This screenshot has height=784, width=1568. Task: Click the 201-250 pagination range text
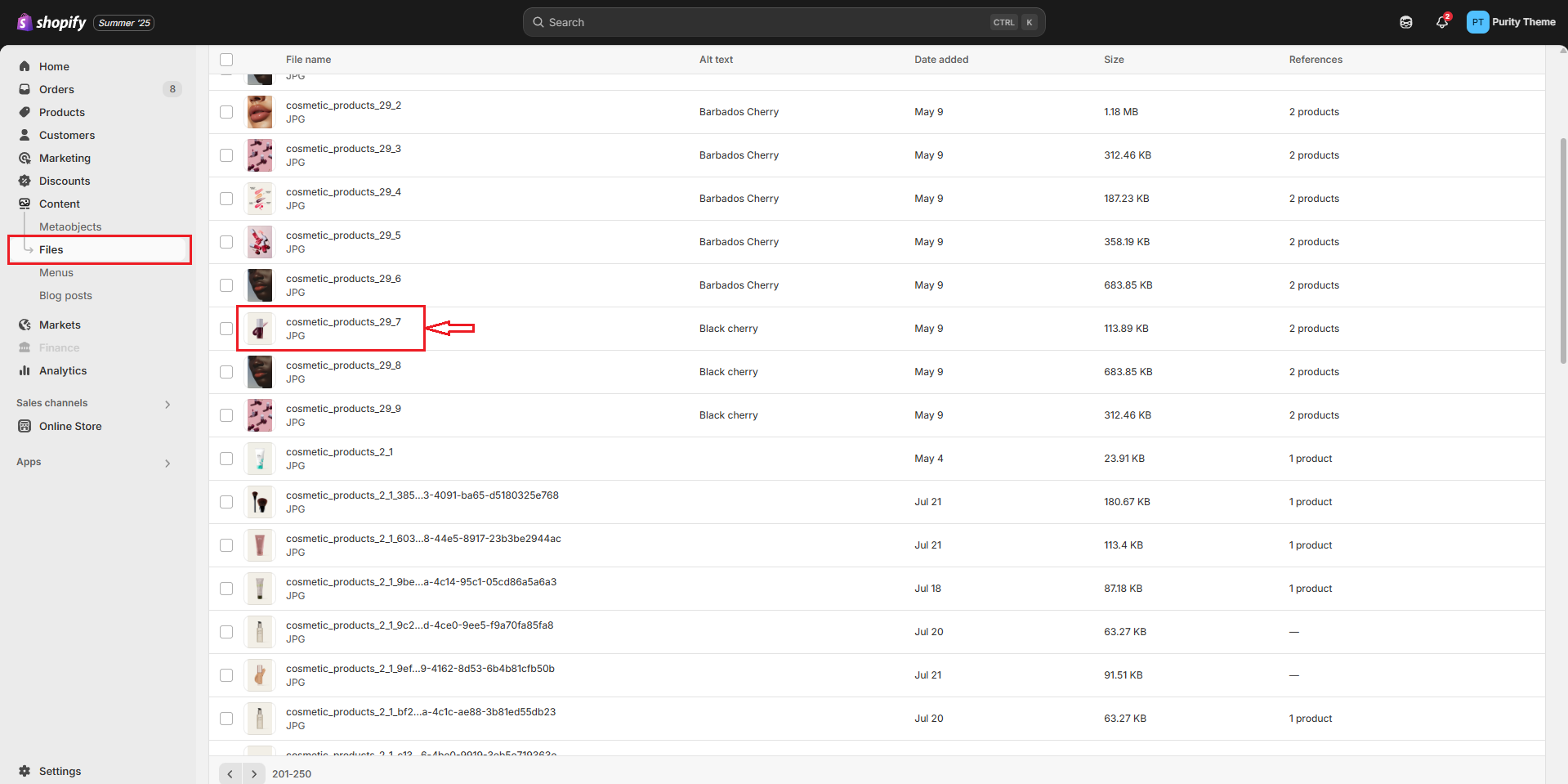pyautogui.click(x=292, y=773)
